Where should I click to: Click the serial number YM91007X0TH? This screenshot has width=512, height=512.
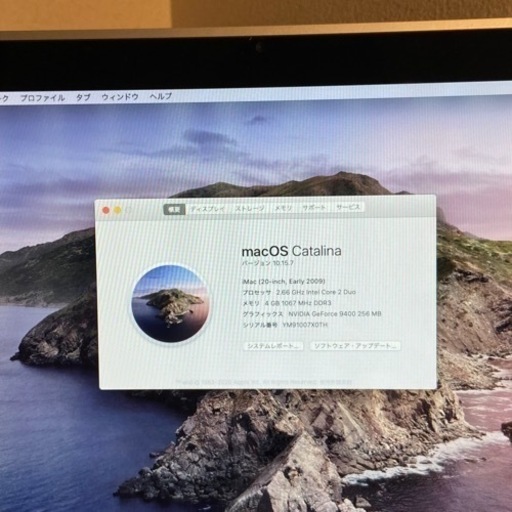coord(305,325)
